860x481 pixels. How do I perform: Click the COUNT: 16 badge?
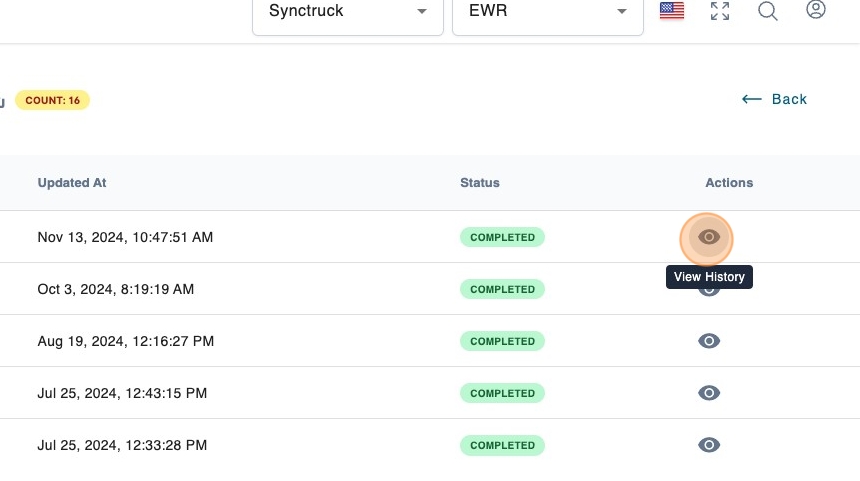(52, 100)
